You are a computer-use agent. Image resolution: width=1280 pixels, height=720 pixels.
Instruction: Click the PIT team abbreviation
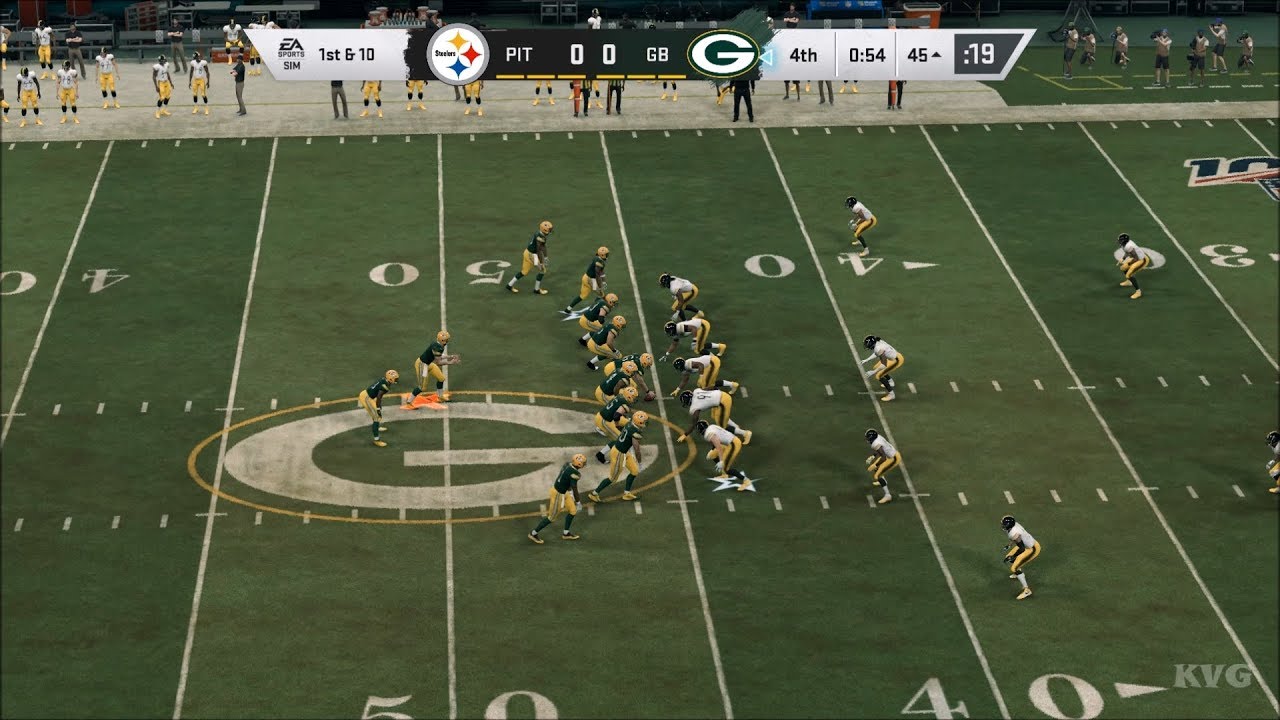(519, 54)
